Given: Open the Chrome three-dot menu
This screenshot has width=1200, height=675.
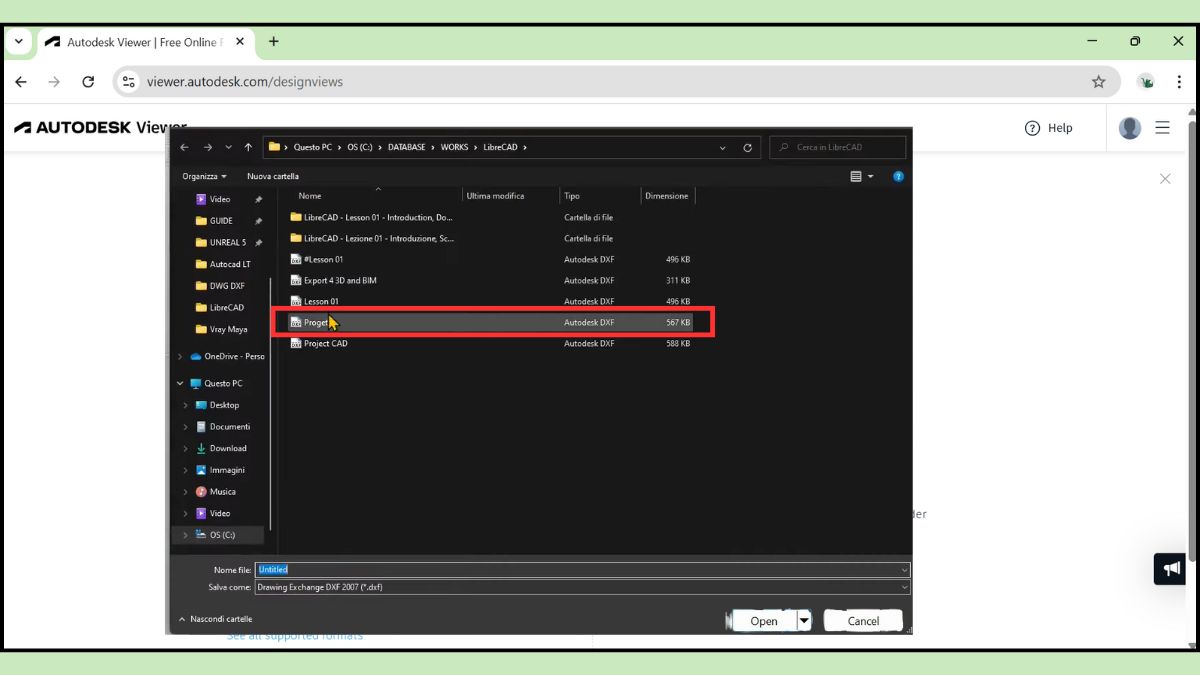Looking at the screenshot, I should (x=1179, y=82).
